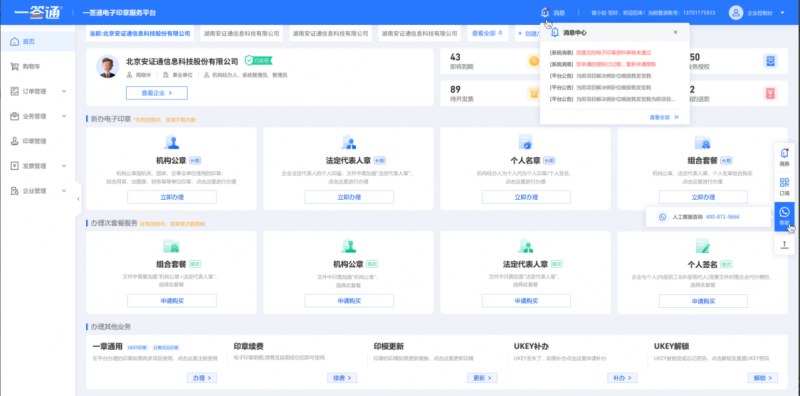Click 立即办理 under 个人名章
The width and height of the screenshot is (800, 396).
pyautogui.click(x=526, y=197)
